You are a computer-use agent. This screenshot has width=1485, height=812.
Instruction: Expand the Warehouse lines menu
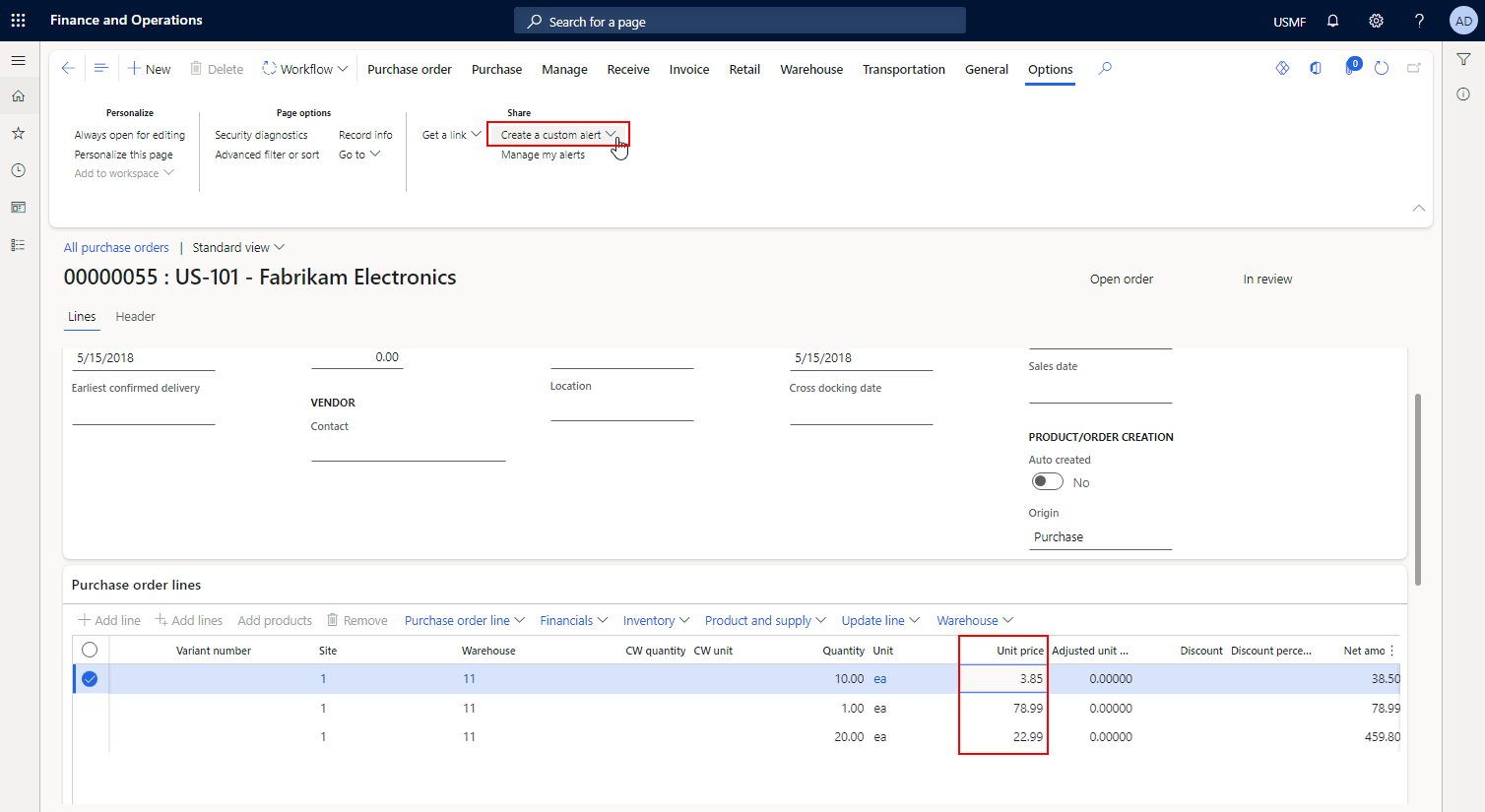[975, 620]
